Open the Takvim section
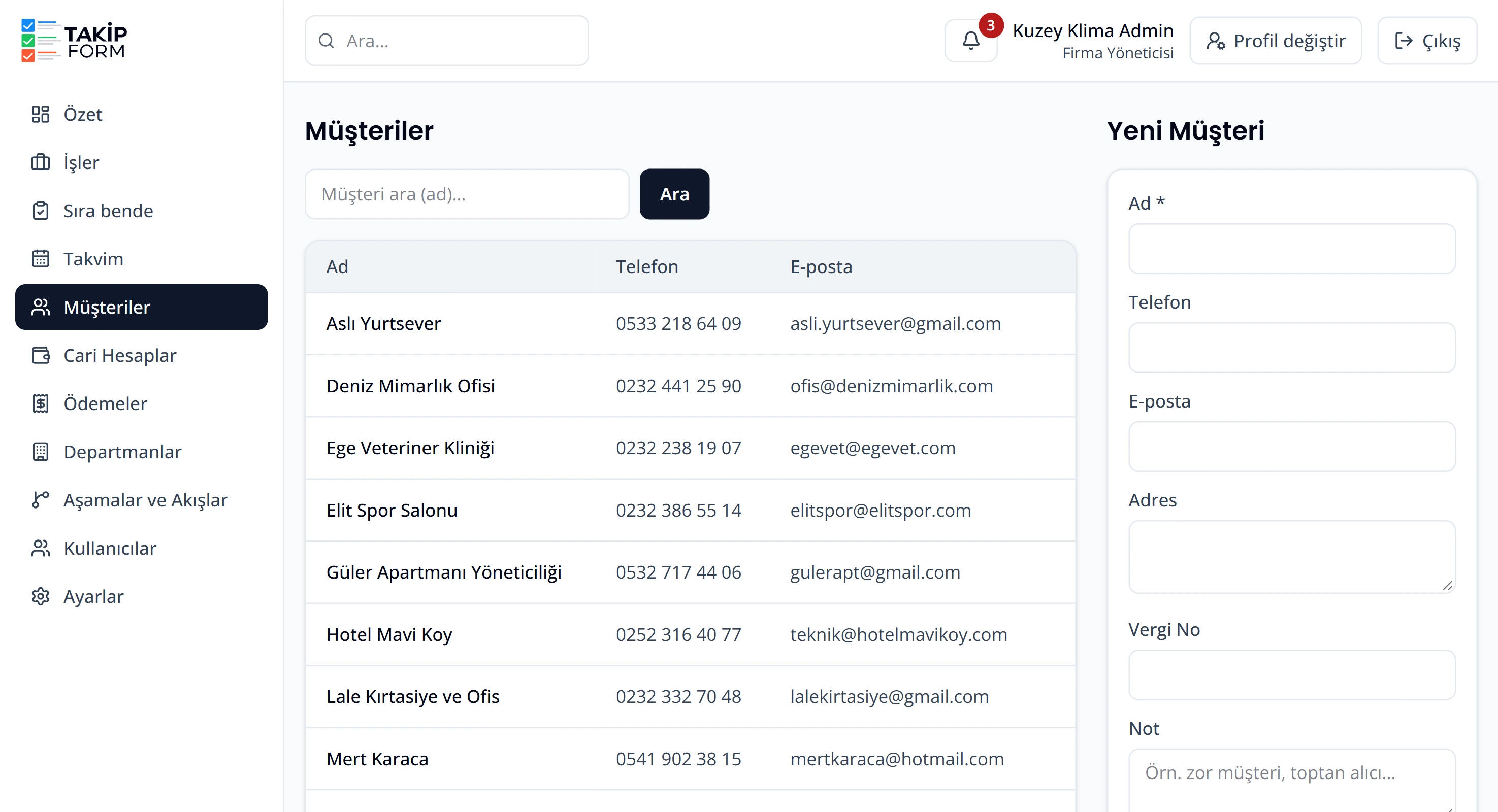1498x812 pixels. click(x=141, y=259)
